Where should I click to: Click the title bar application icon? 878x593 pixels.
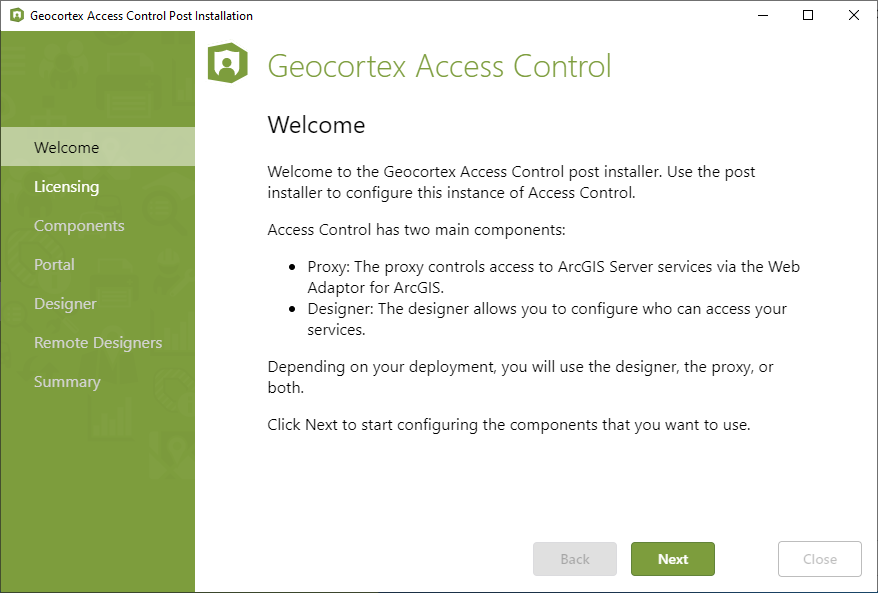[17, 15]
